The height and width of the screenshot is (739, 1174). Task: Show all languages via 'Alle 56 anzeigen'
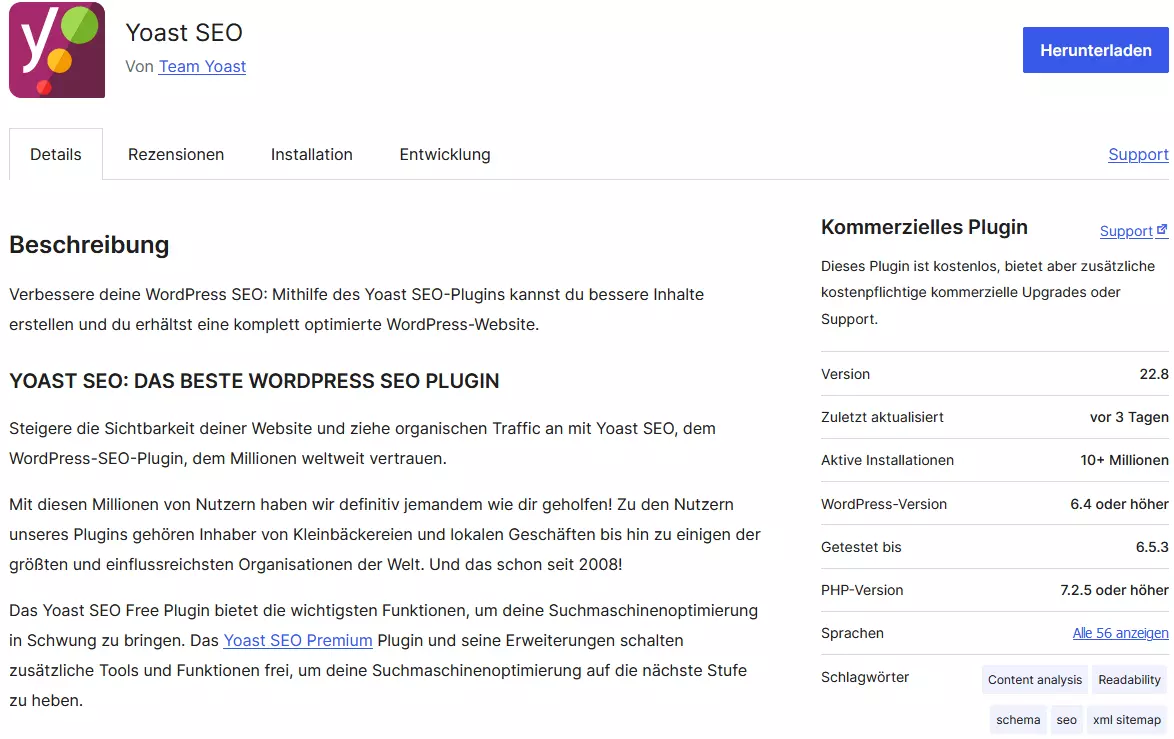pyautogui.click(x=1120, y=632)
